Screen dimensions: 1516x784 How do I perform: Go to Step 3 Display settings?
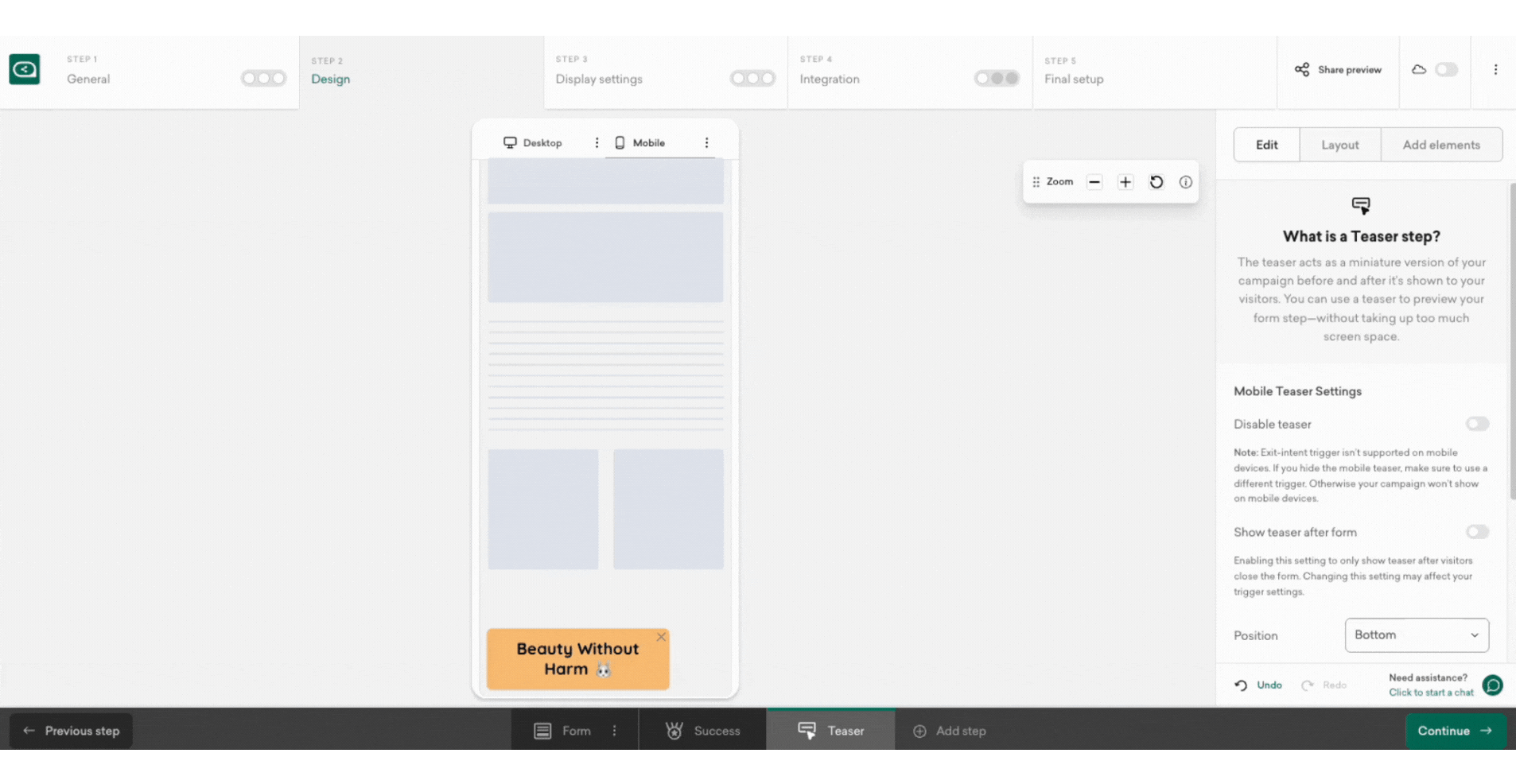point(599,79)
